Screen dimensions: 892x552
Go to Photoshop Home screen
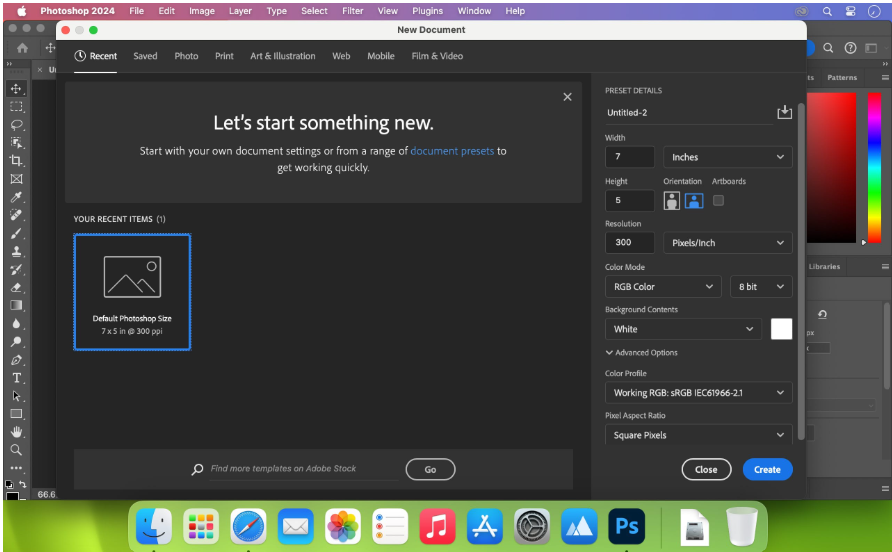[22, 48]
